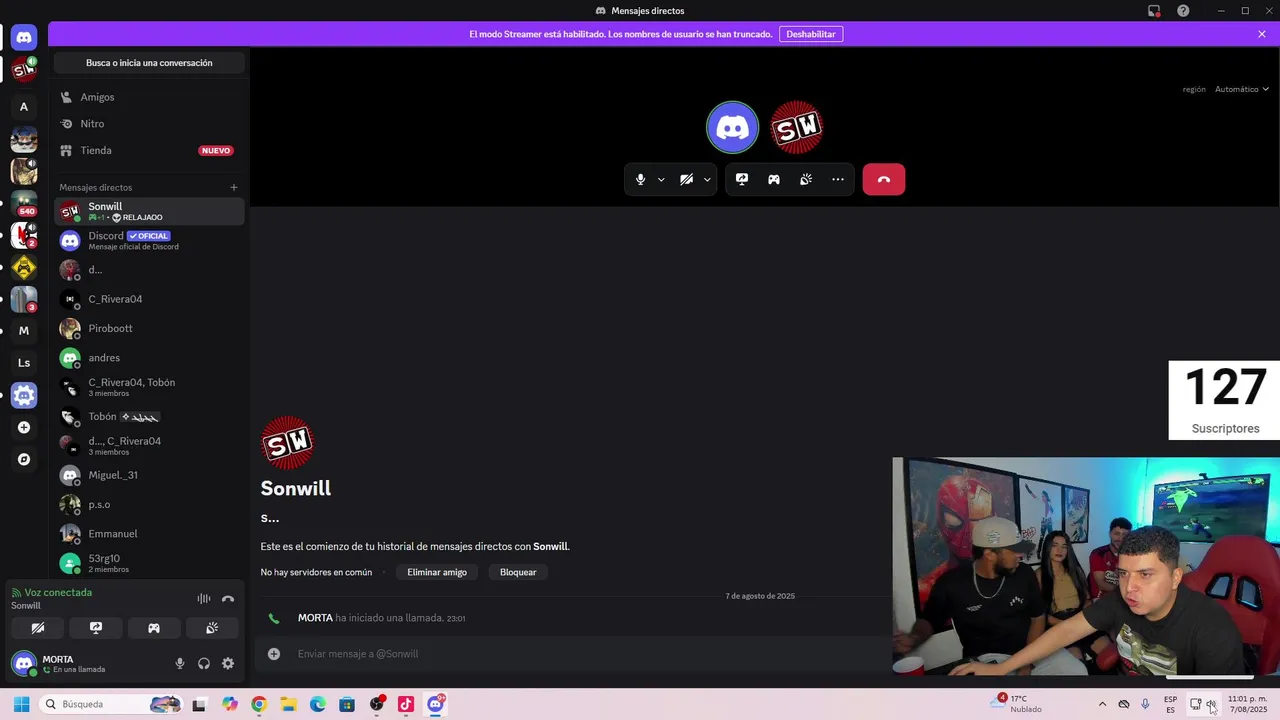Turn on camera in call controls

coord(686,180)
